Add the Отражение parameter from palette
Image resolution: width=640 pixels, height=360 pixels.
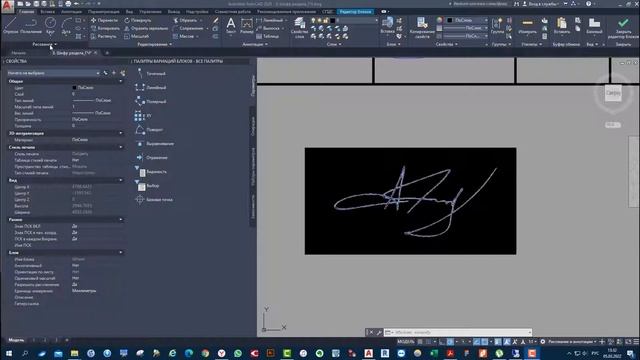pos(152,158)
